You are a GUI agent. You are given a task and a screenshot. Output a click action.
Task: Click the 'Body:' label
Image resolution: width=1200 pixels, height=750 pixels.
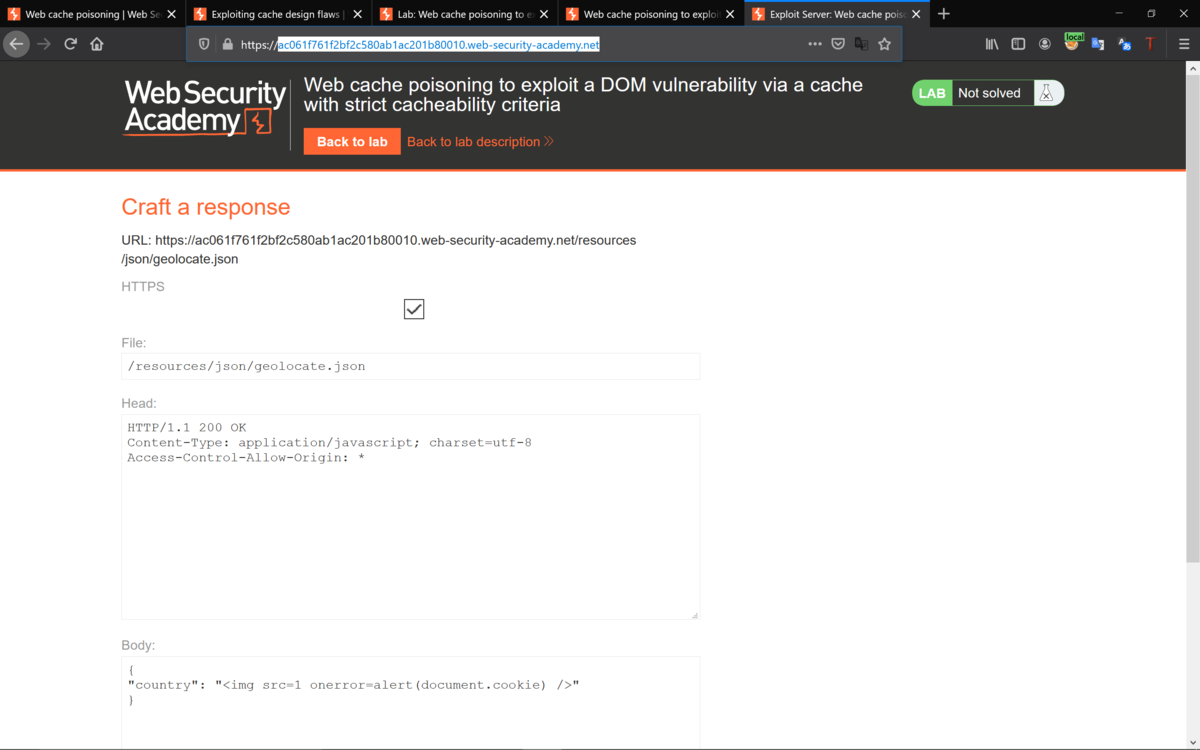(x=138, y=645)
